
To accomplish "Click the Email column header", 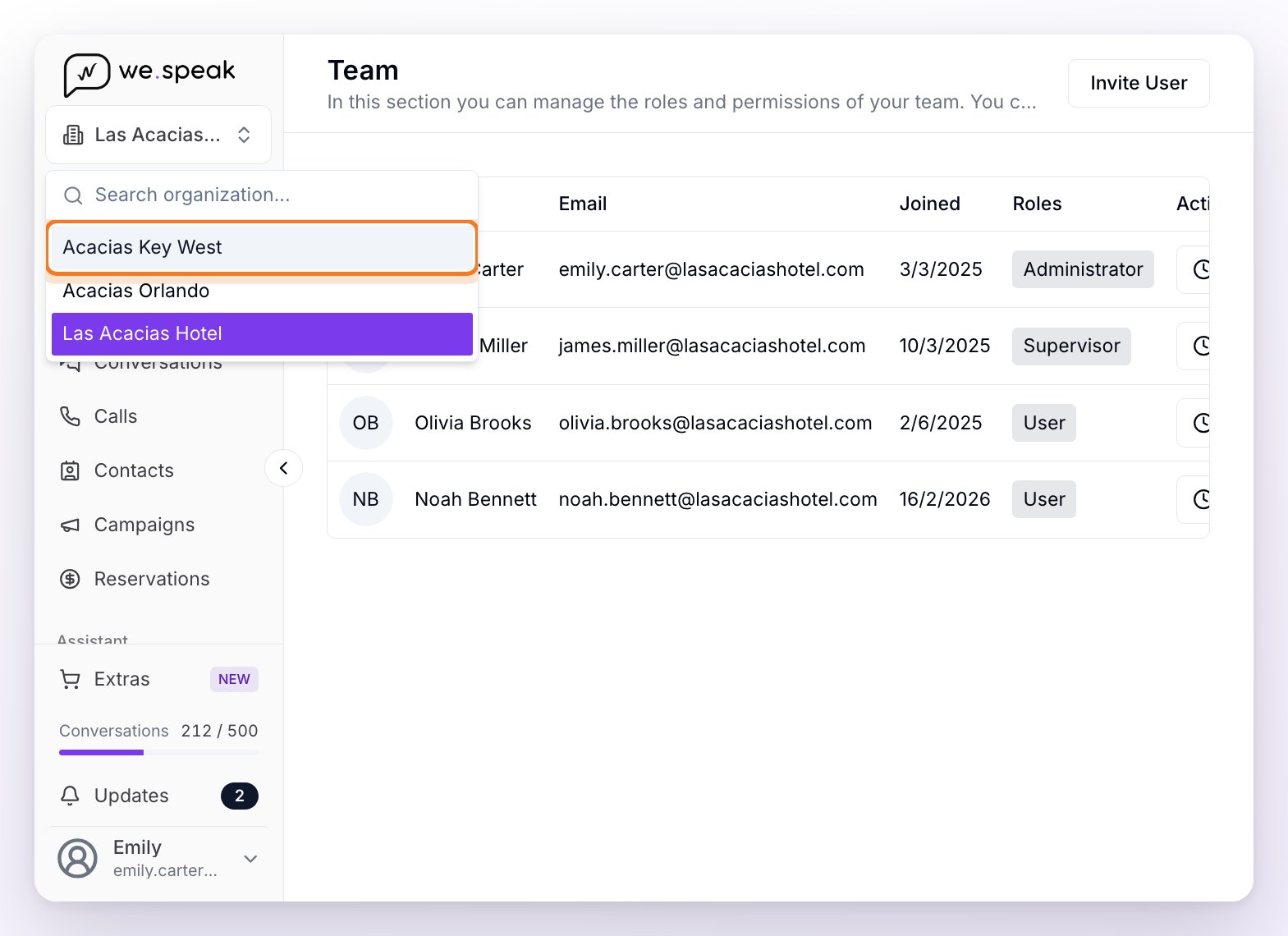I will (583, 204).
